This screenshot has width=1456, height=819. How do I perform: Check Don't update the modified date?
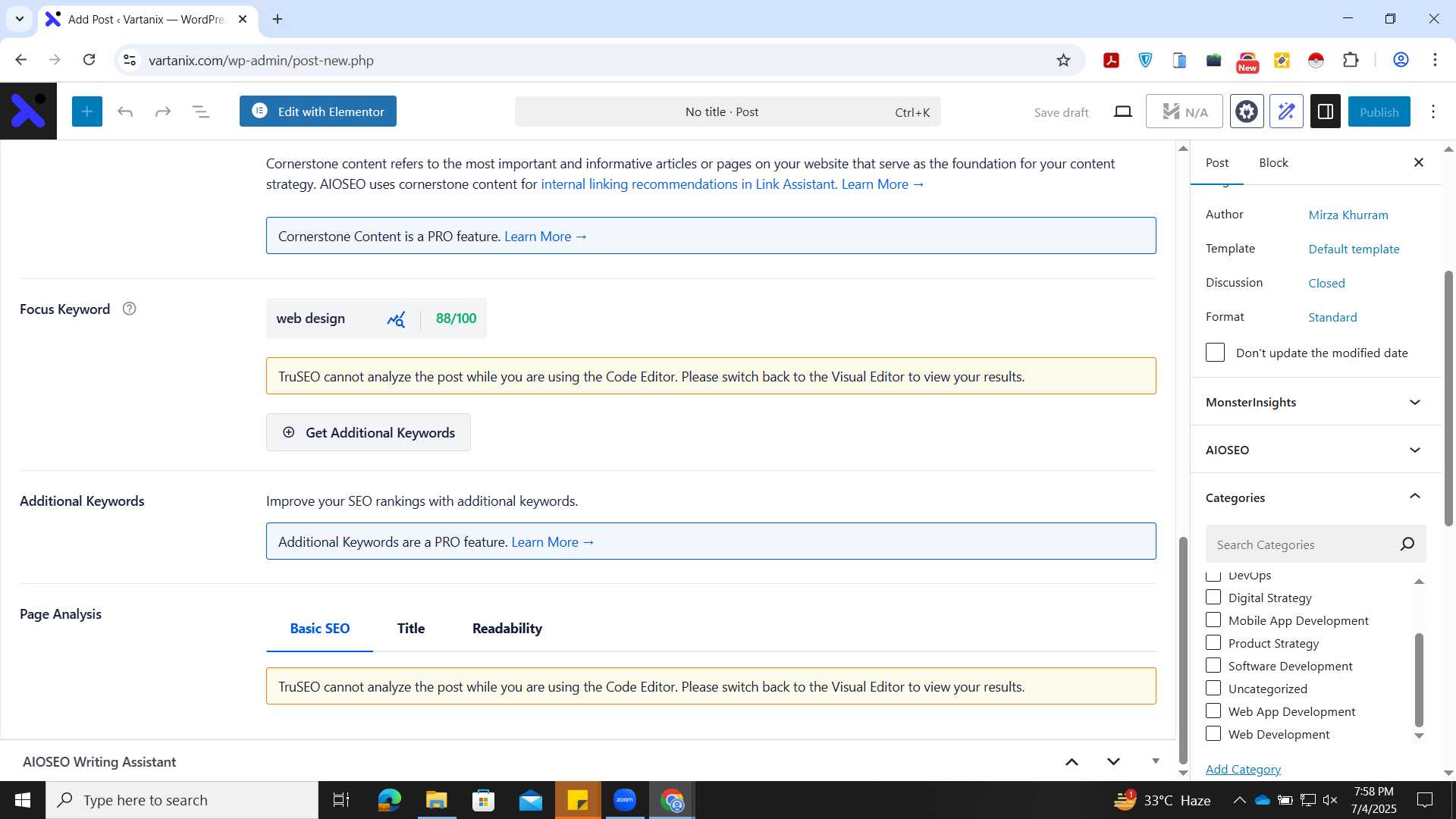click(x=1215, y=353)
